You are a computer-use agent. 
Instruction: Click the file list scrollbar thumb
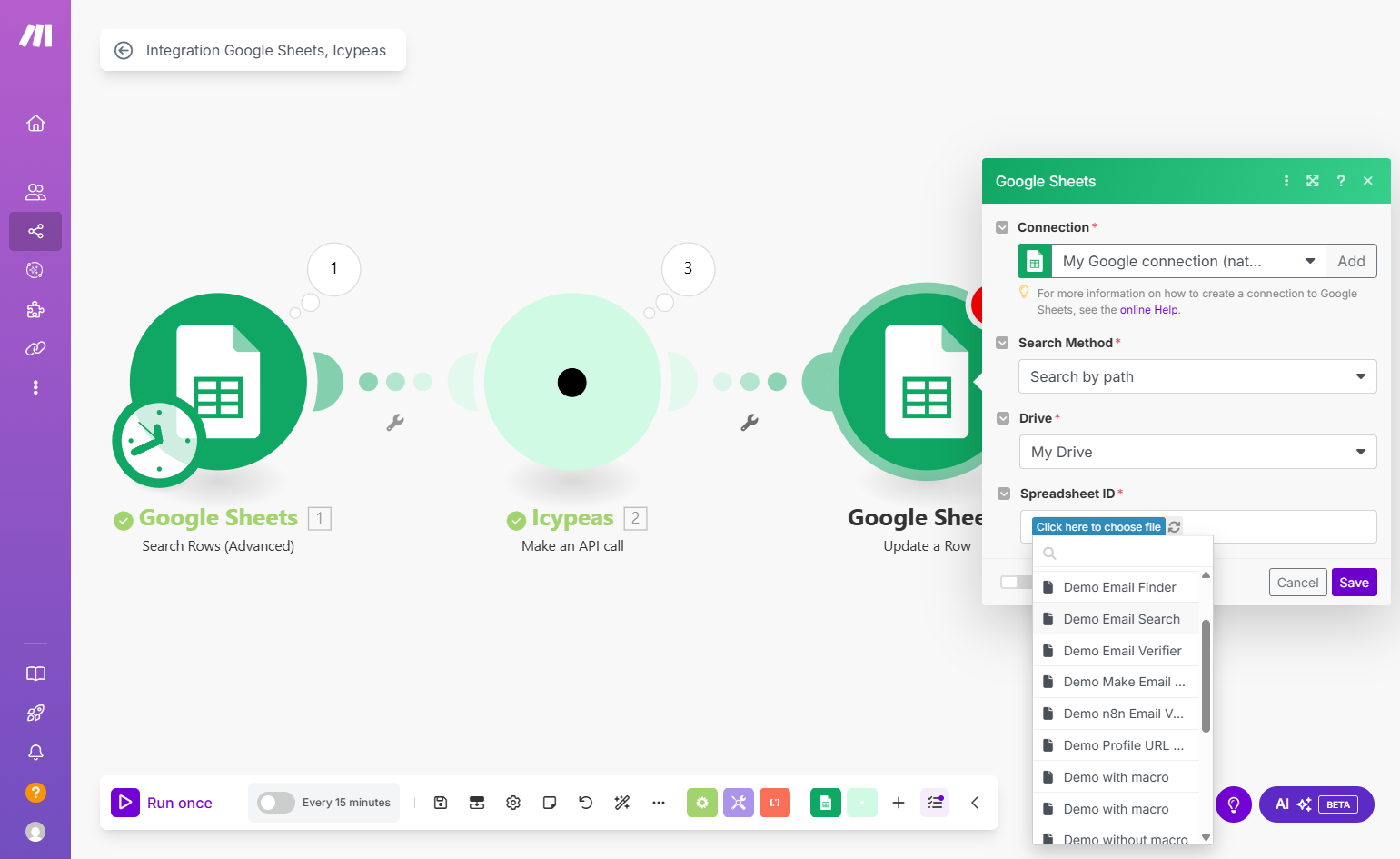click(1206, 676)
